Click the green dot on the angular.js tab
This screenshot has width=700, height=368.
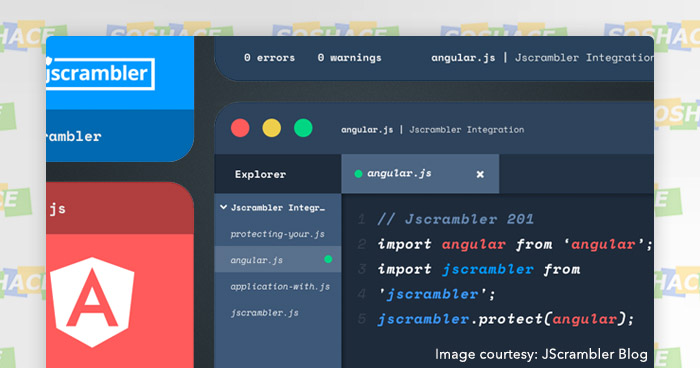click(x=358, y=174)
